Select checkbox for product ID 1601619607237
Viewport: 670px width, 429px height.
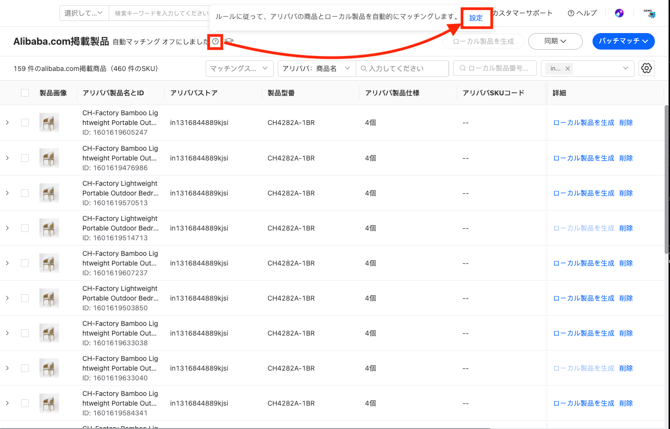25,263
